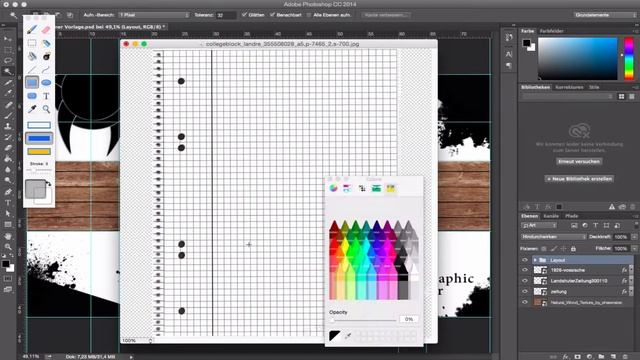Viewport: 640px width, 360px height.
Task: Select the rounded rectangle shape tool
Action: click(x=32, y=96)
